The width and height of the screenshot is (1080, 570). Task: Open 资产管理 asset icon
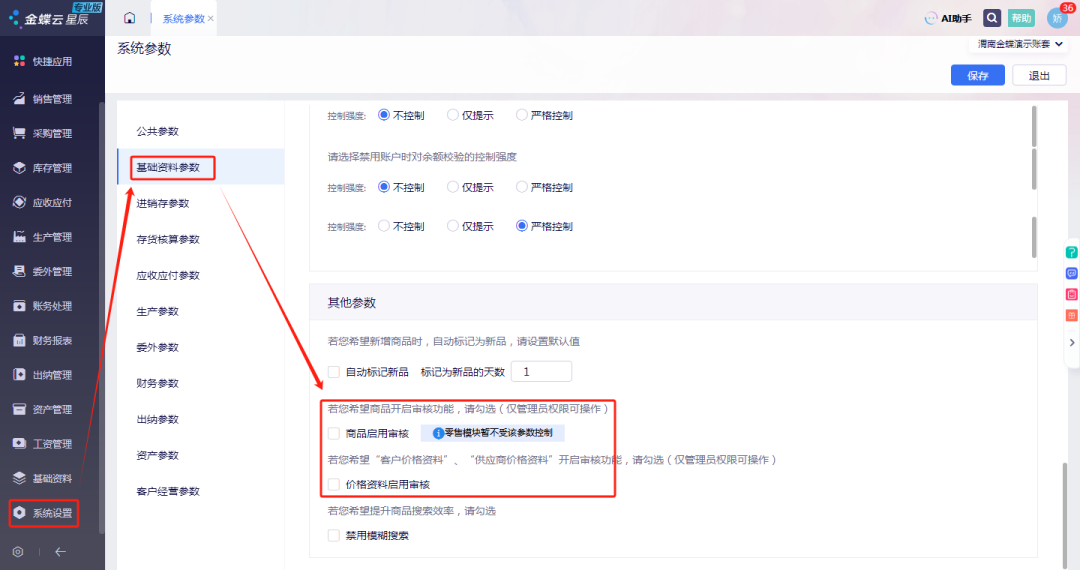(x=19, y=409)
